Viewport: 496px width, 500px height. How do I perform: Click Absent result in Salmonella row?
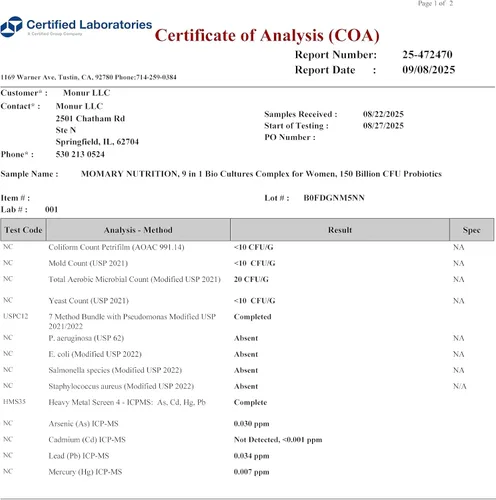(x=246, y=370)
